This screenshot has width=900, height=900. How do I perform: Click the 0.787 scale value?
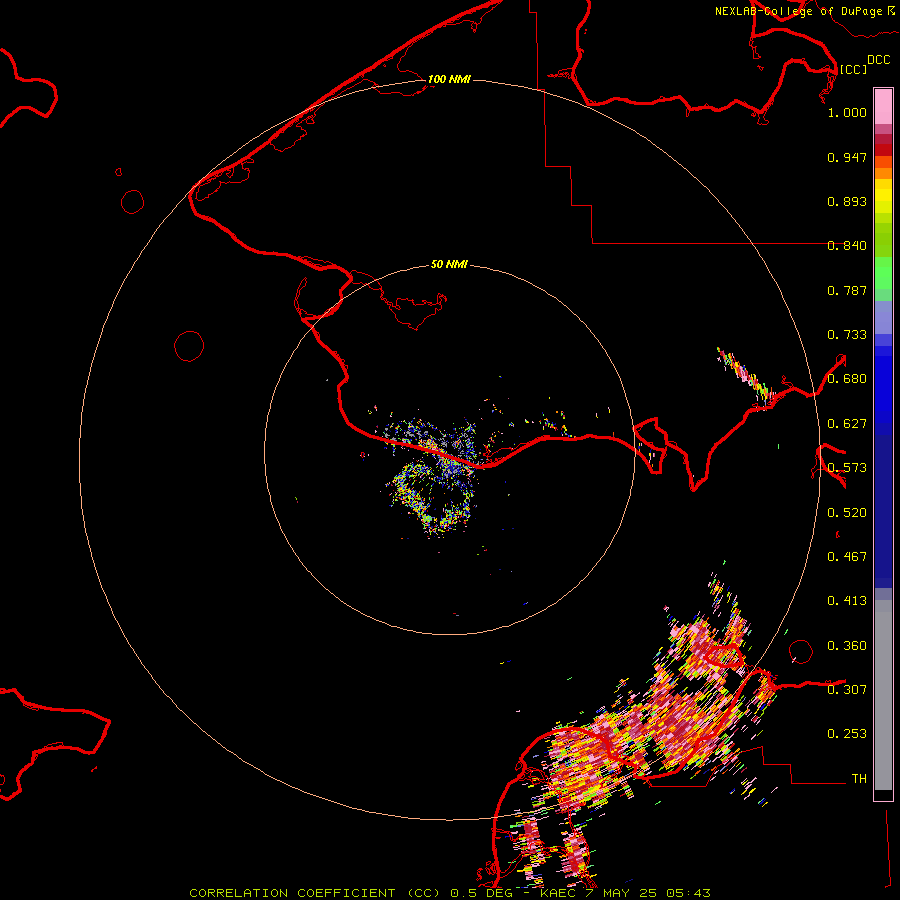pyautogui.click(x=847, y=290)
